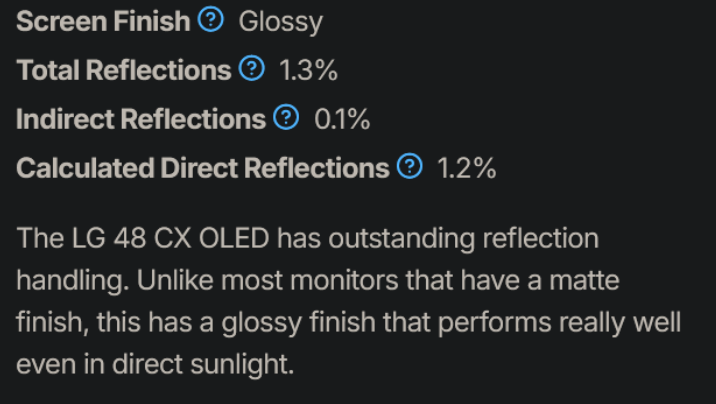Click the question mark next to Indirect Reflections
The width and height of the screenshot is (716, 404).
tap(287, 119)
